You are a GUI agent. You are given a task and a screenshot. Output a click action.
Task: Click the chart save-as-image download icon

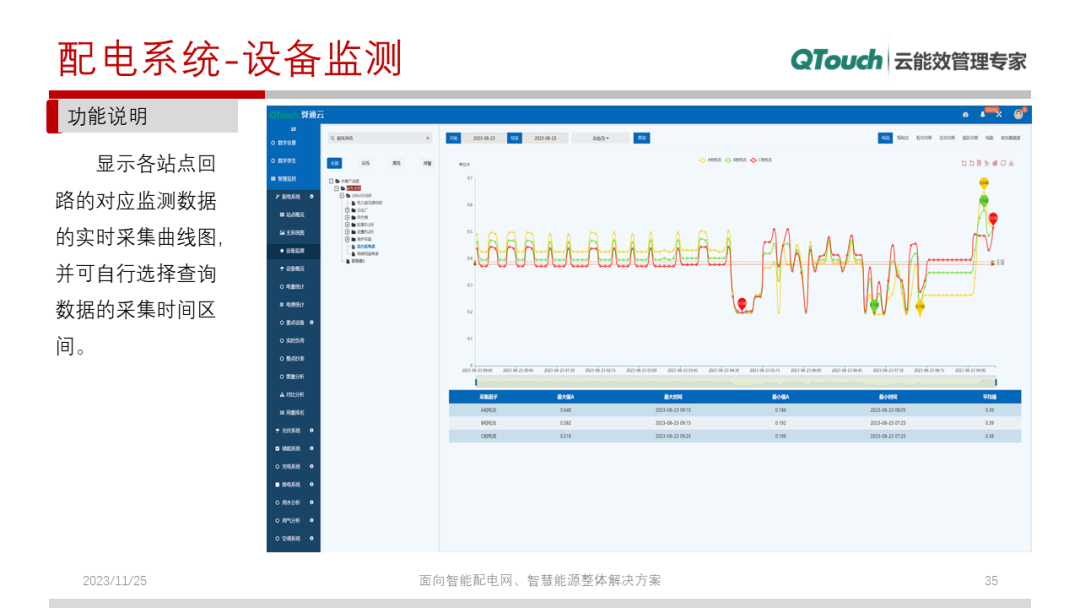coord(1011,163)
